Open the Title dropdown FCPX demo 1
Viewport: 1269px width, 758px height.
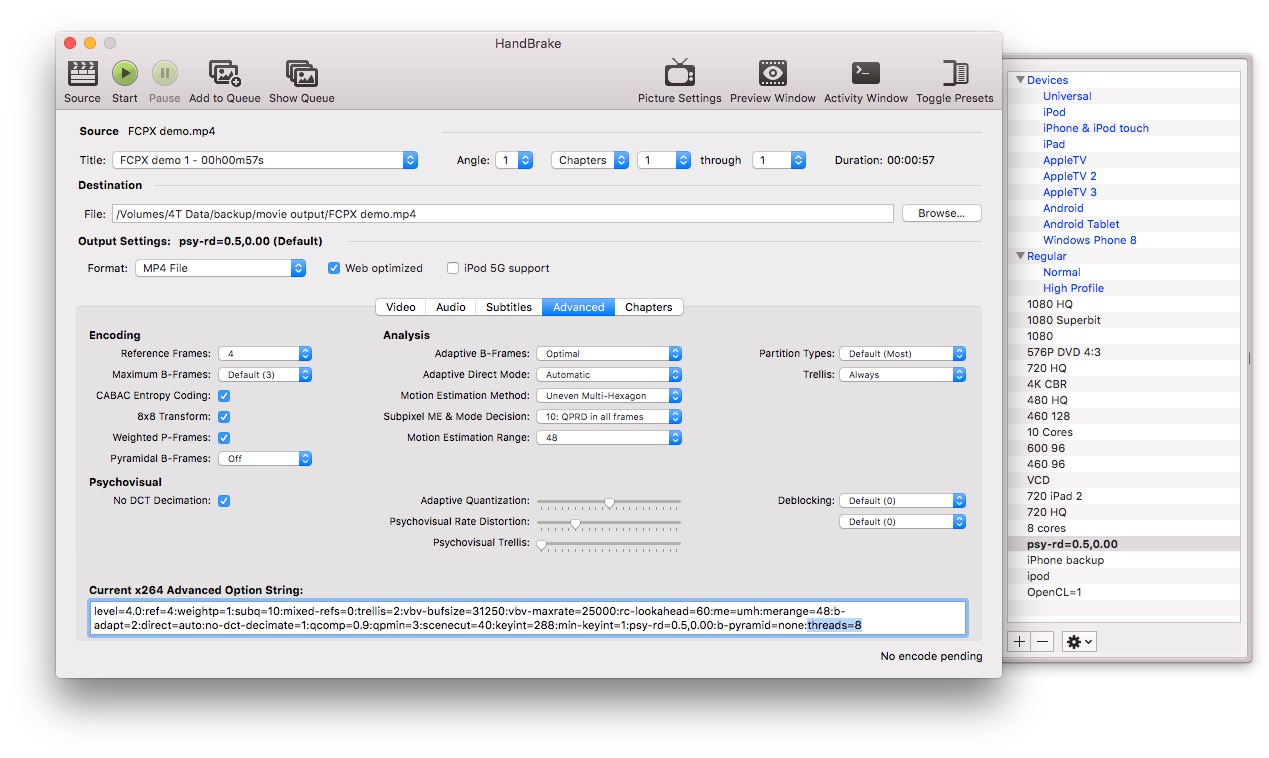(264, 160)
